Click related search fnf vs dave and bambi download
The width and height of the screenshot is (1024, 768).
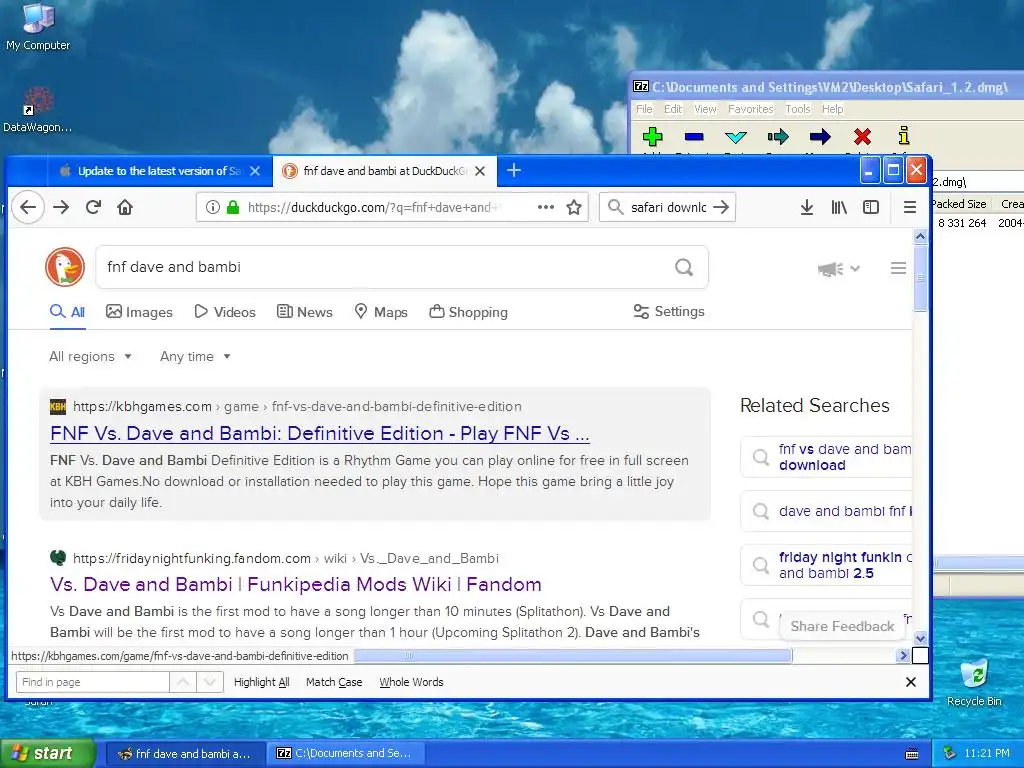point(826,457)
